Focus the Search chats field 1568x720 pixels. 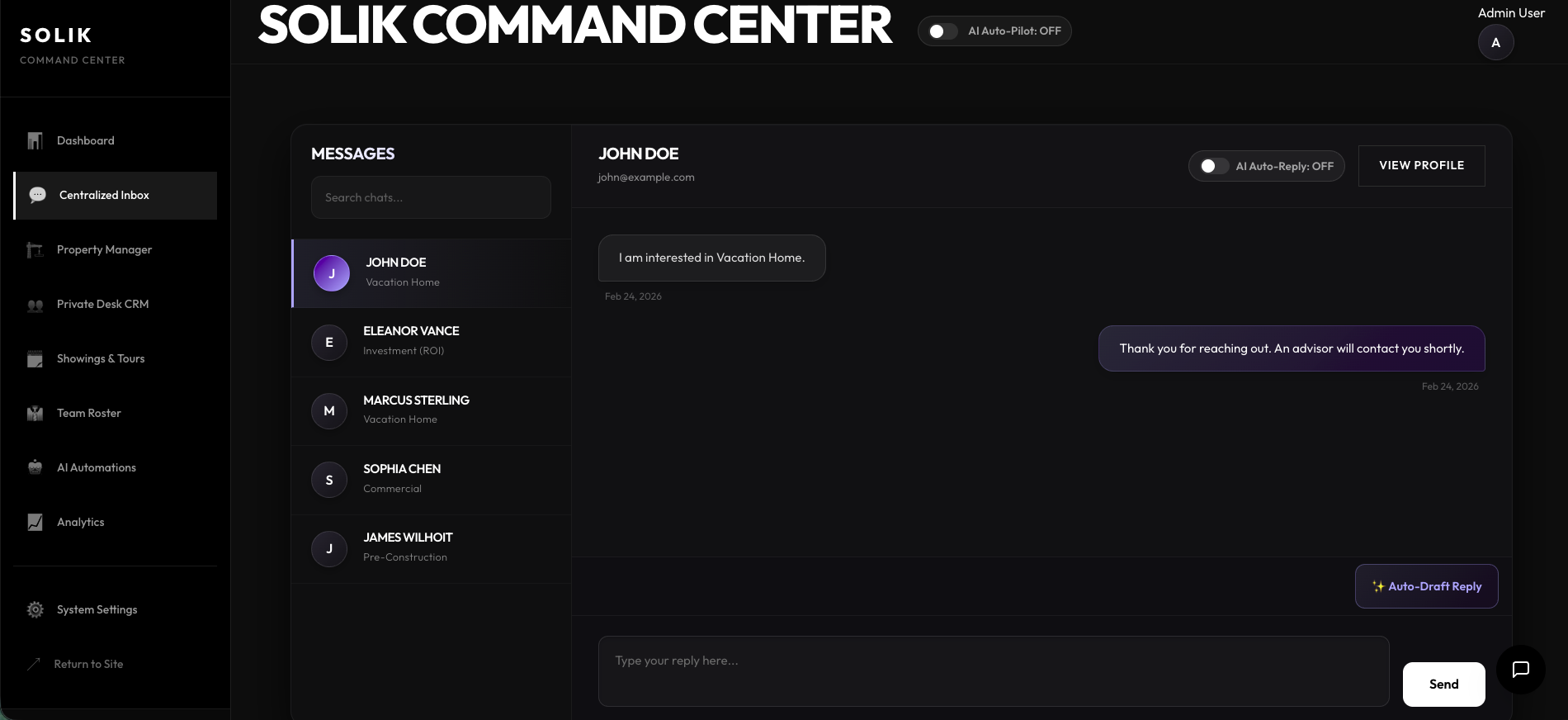[431, 198]
